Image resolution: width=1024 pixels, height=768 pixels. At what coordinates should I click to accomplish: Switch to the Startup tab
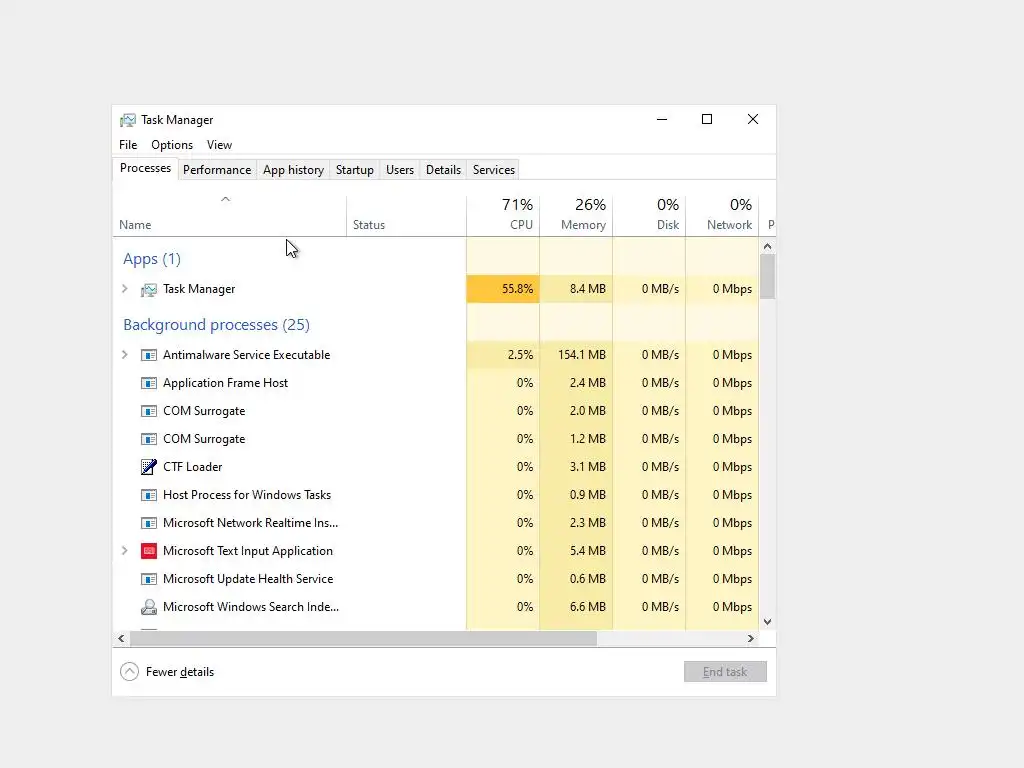point(355,170)
